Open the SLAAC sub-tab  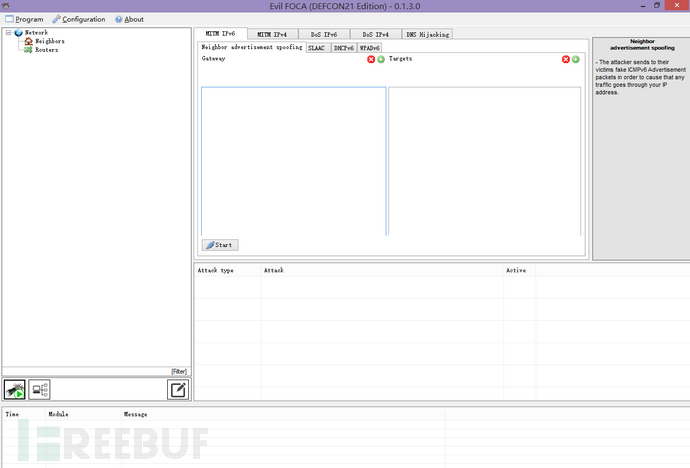[x=318, y=48]
